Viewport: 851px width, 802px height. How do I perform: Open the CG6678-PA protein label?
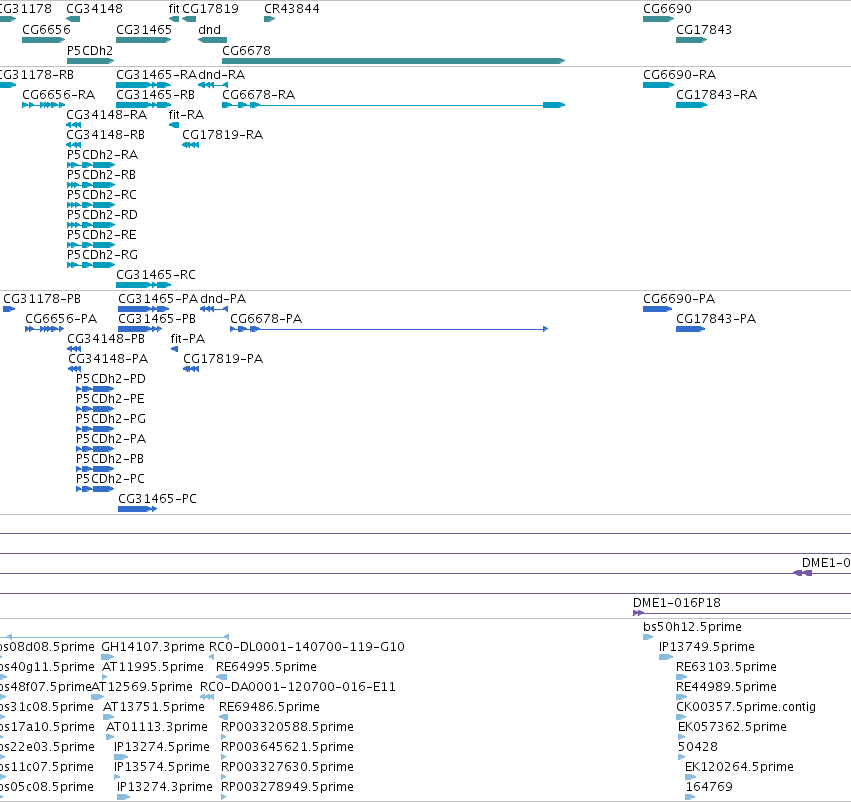[266, 319]
